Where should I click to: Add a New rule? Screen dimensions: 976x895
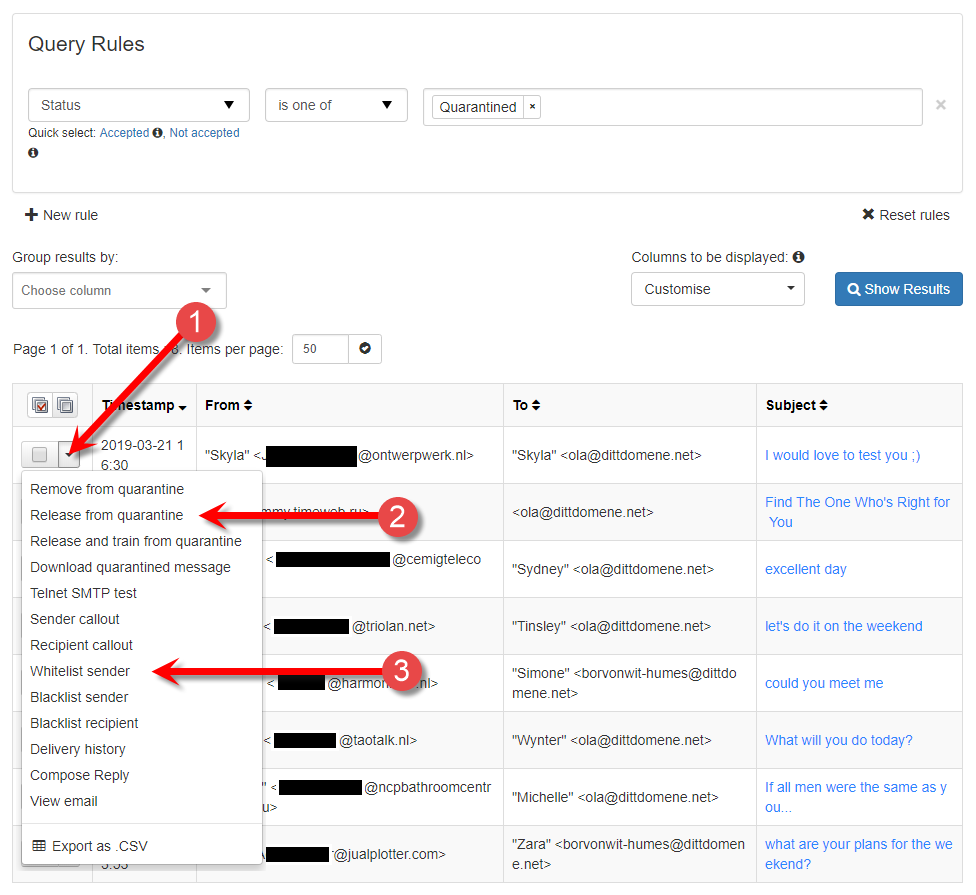point(62,215)
